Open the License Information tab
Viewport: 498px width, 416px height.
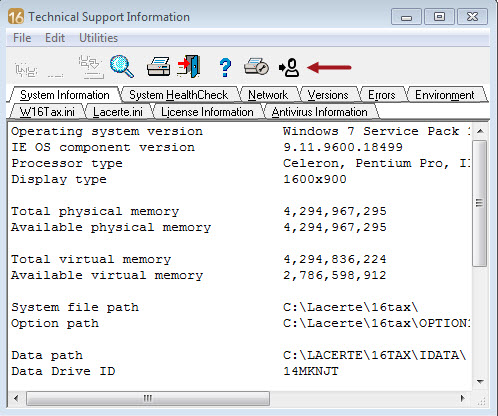[x=207, y=112]
